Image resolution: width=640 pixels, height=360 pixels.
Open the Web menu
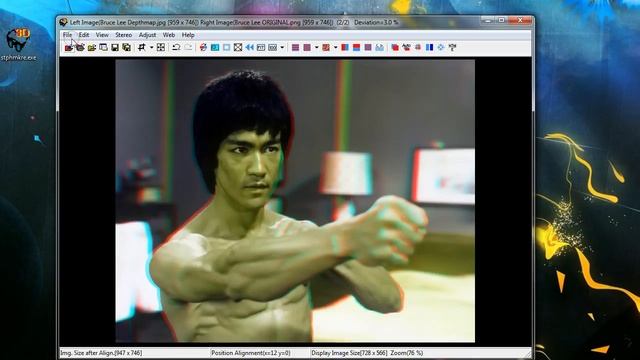pos(169,35)
